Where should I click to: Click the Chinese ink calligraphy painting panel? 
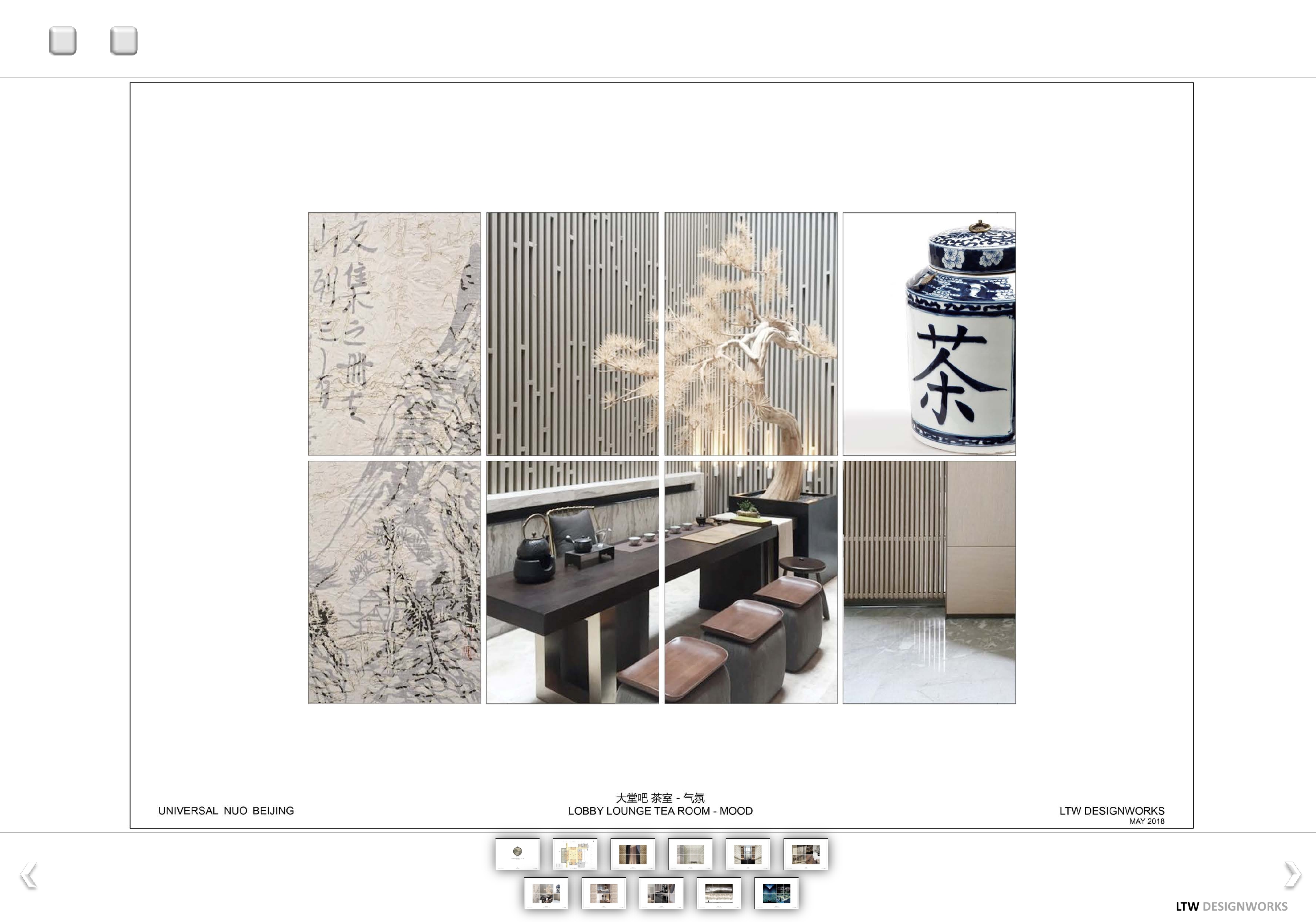tap(394, 334)
